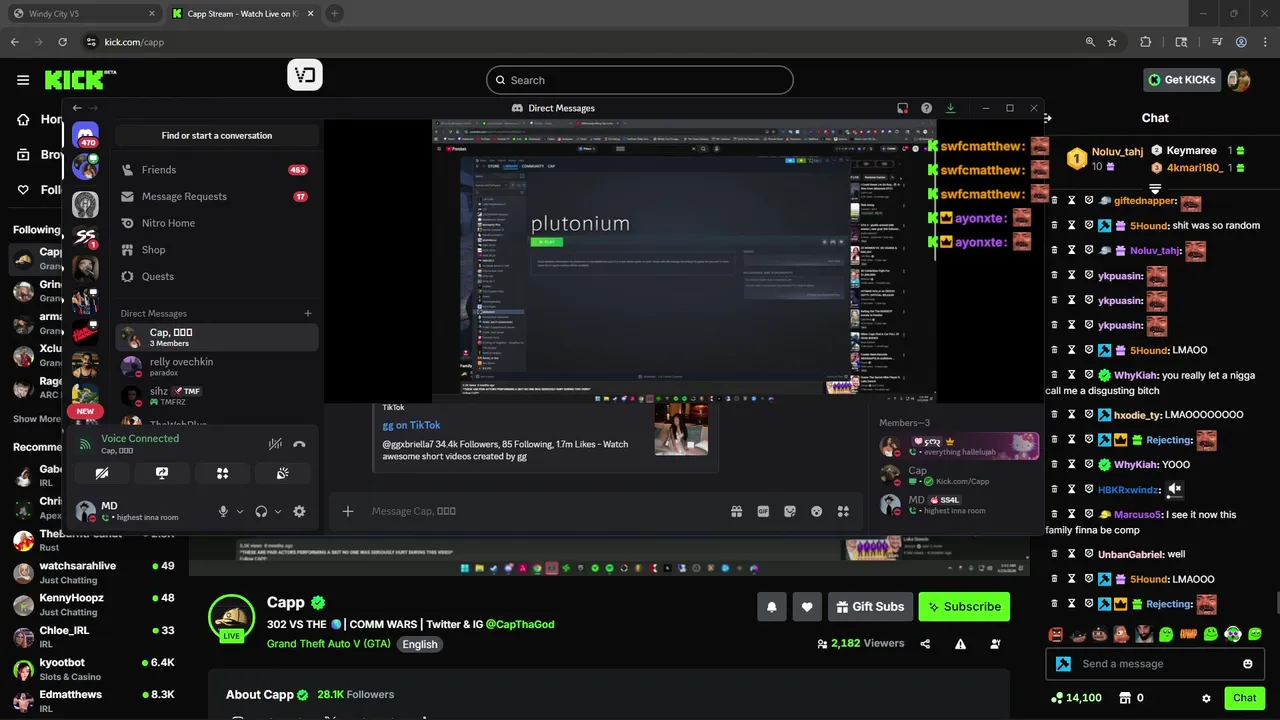
Task: Select the Grand Theft Auto V category link
Action: pos(329,644)
